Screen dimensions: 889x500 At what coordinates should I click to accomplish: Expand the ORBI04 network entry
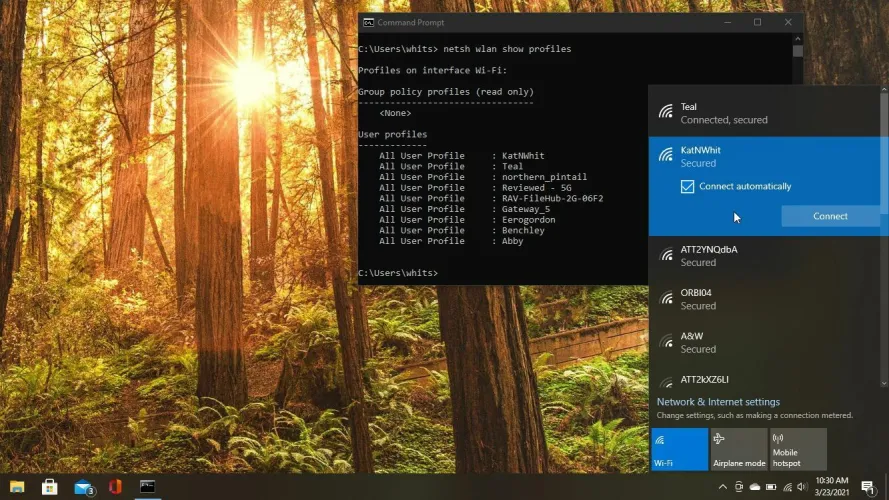click(765, 299)
